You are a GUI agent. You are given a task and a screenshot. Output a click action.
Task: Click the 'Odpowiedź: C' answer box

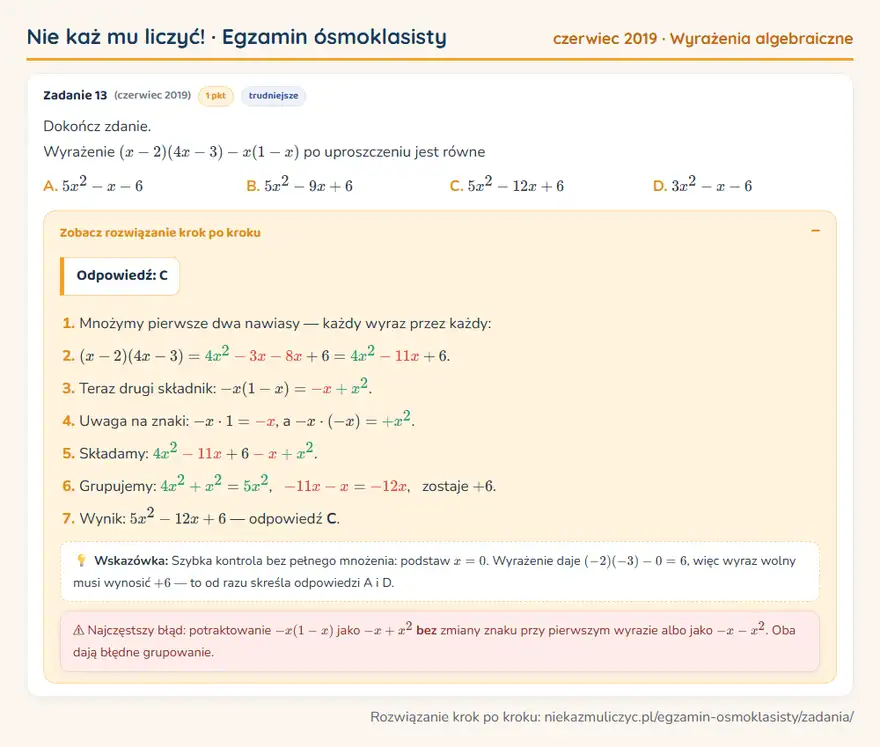point(120,276)
